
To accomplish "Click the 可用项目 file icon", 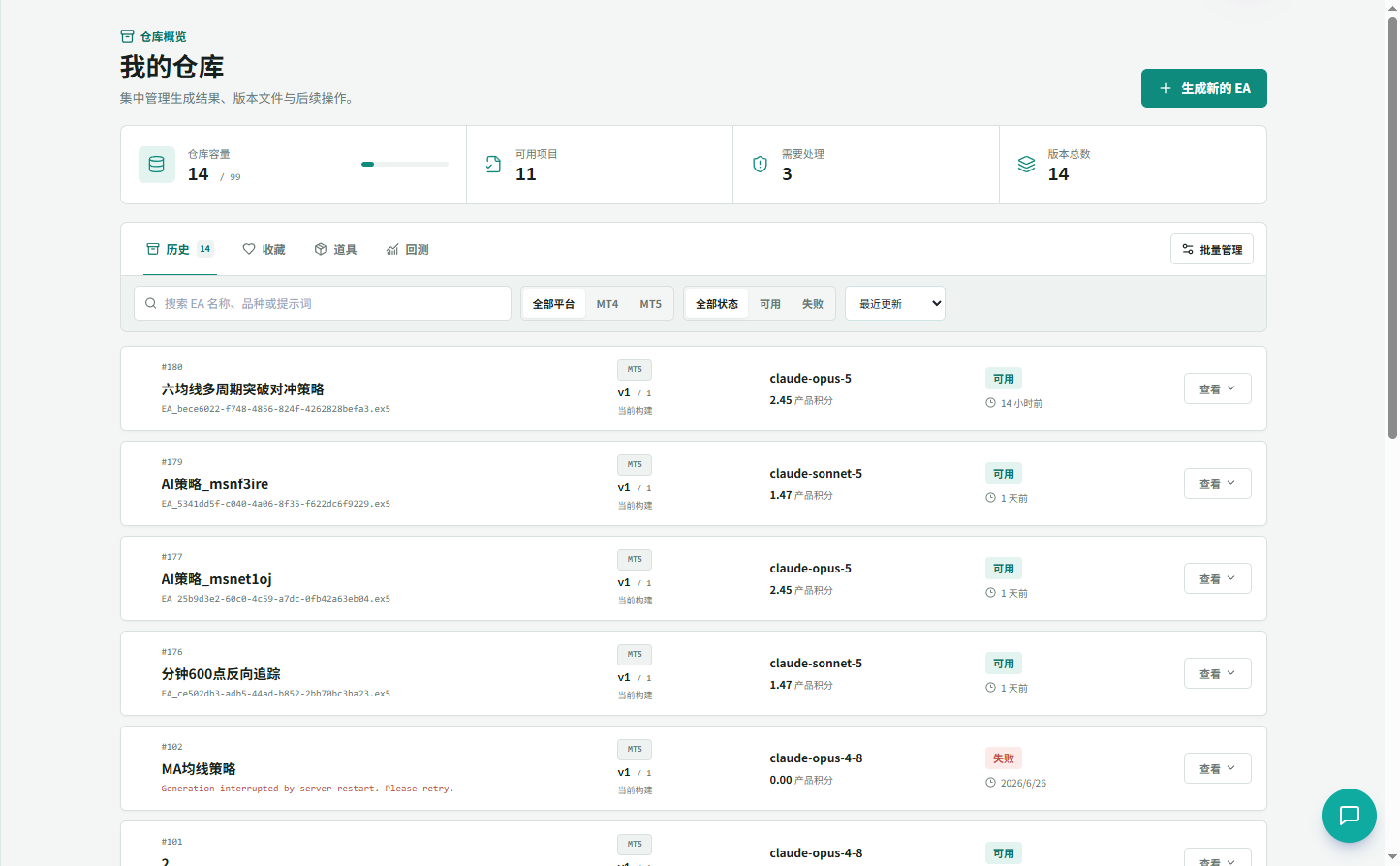I will (493, 165).
